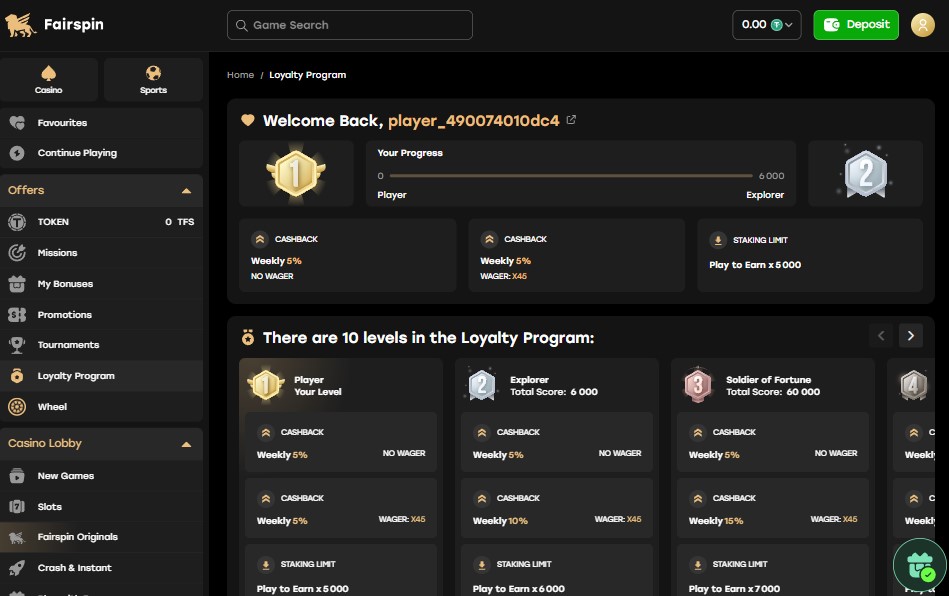Open the floating gift checkmark widget
949x596 pixels.
[x=920, y=564]
